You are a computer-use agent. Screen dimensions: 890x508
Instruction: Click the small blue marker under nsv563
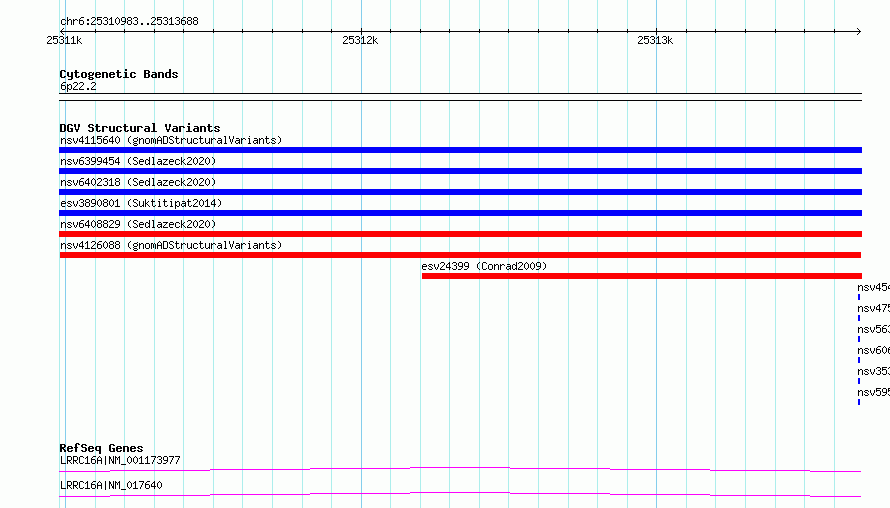859,339
